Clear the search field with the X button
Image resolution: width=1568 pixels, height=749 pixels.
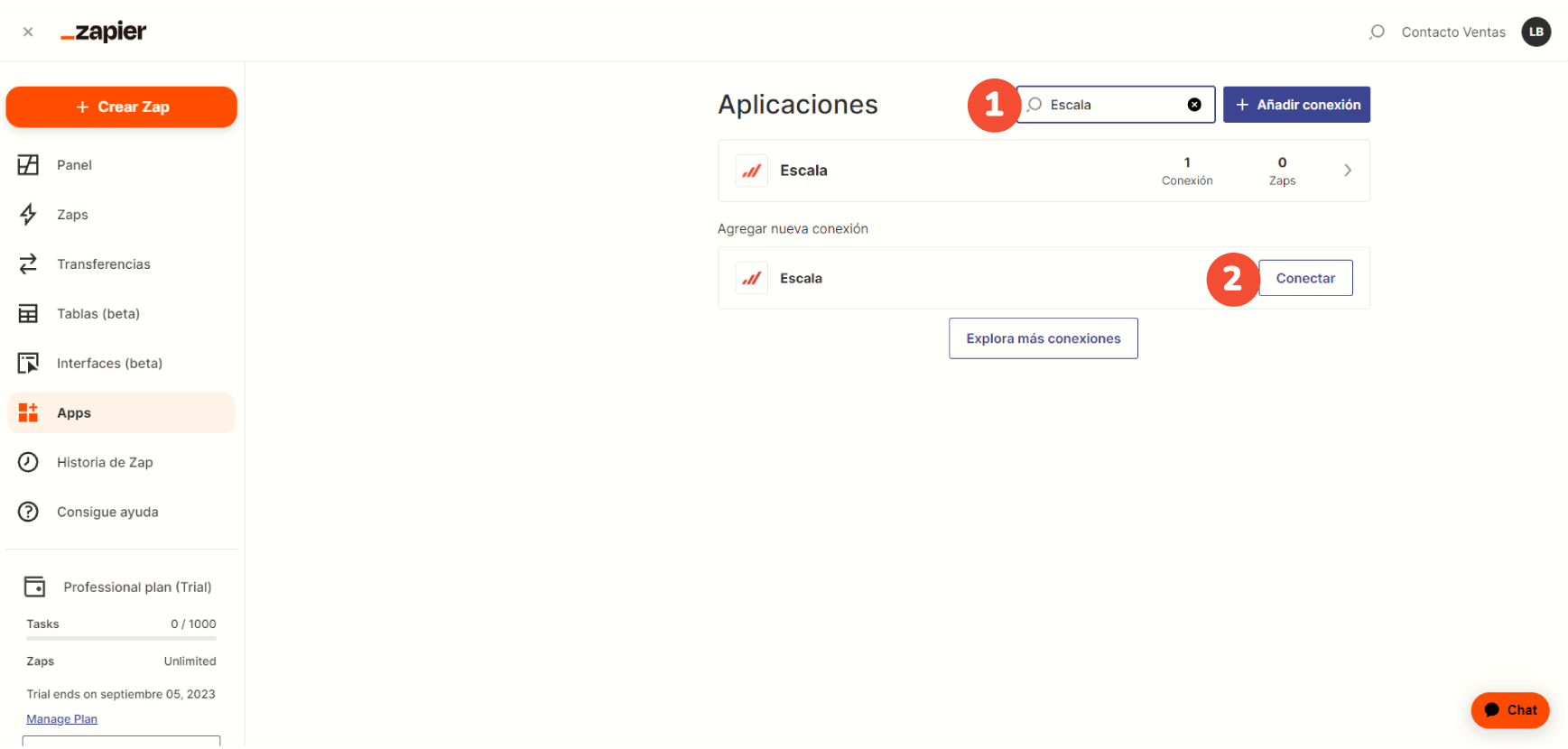(1194, 105)
